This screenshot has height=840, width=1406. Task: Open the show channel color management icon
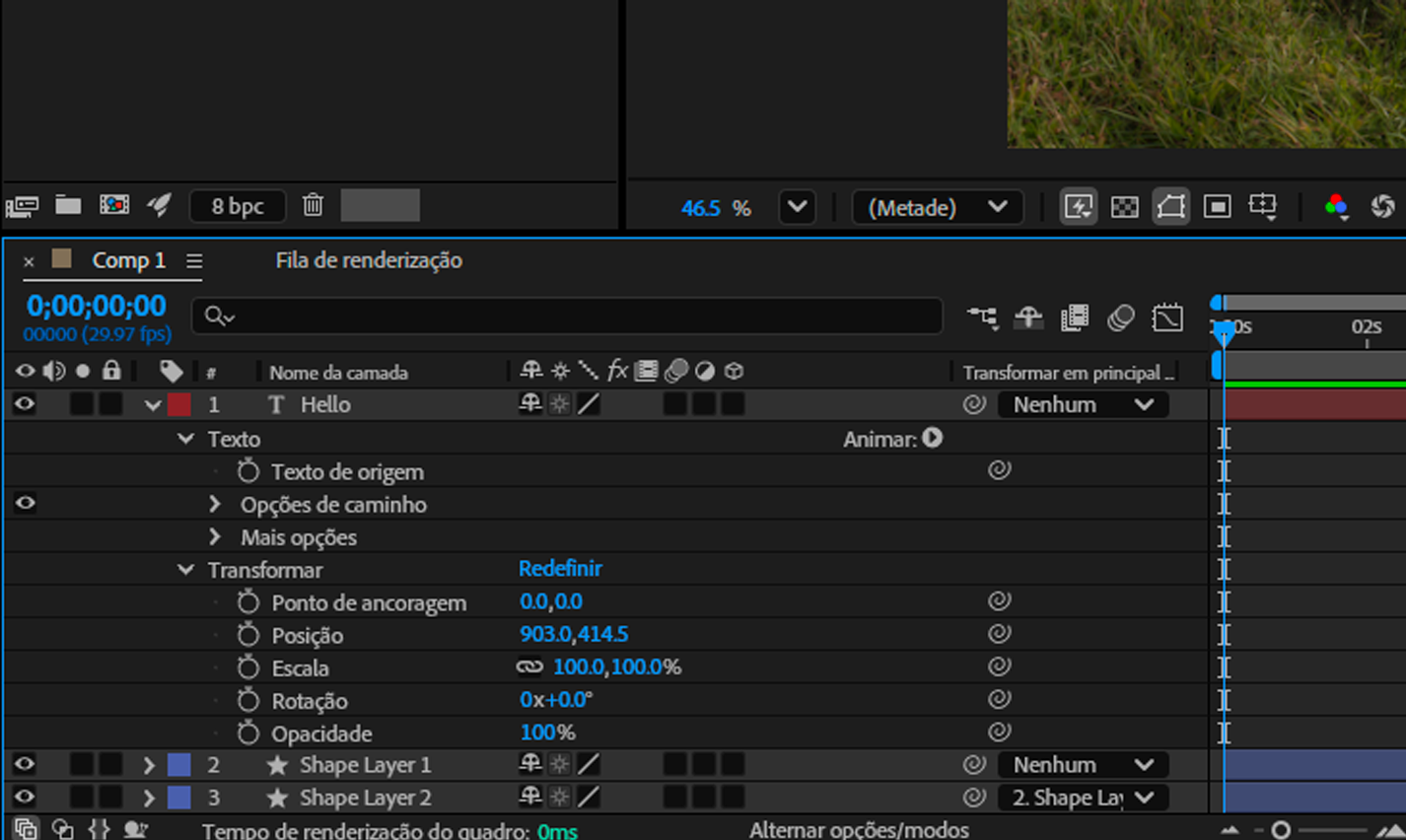pyautogui.click(x=1336, y=206)
